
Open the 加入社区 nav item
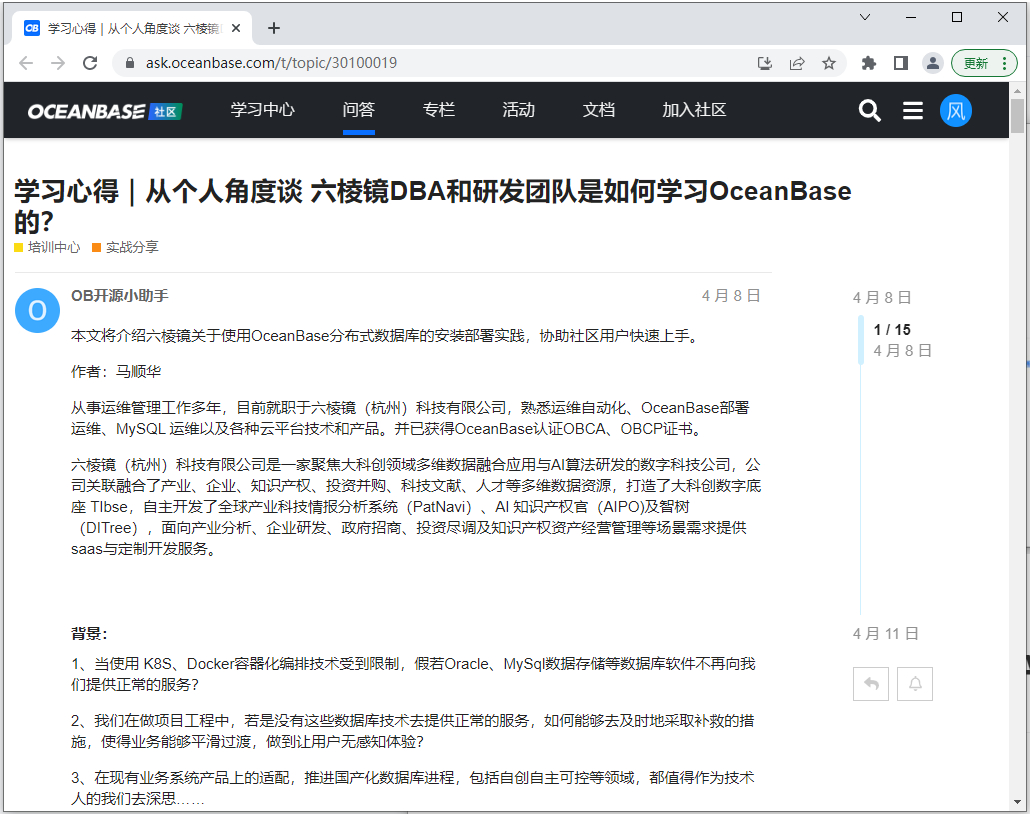pyautogui.click(x=694, y=110)
